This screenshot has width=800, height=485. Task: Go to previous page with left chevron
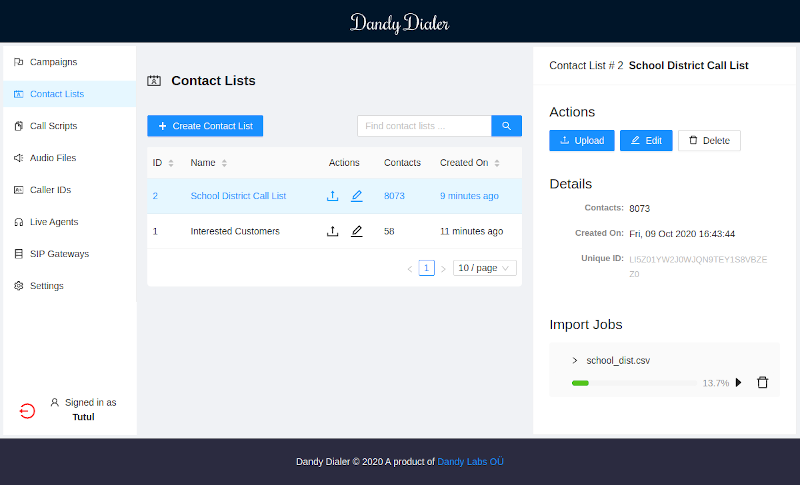[410, 269]
